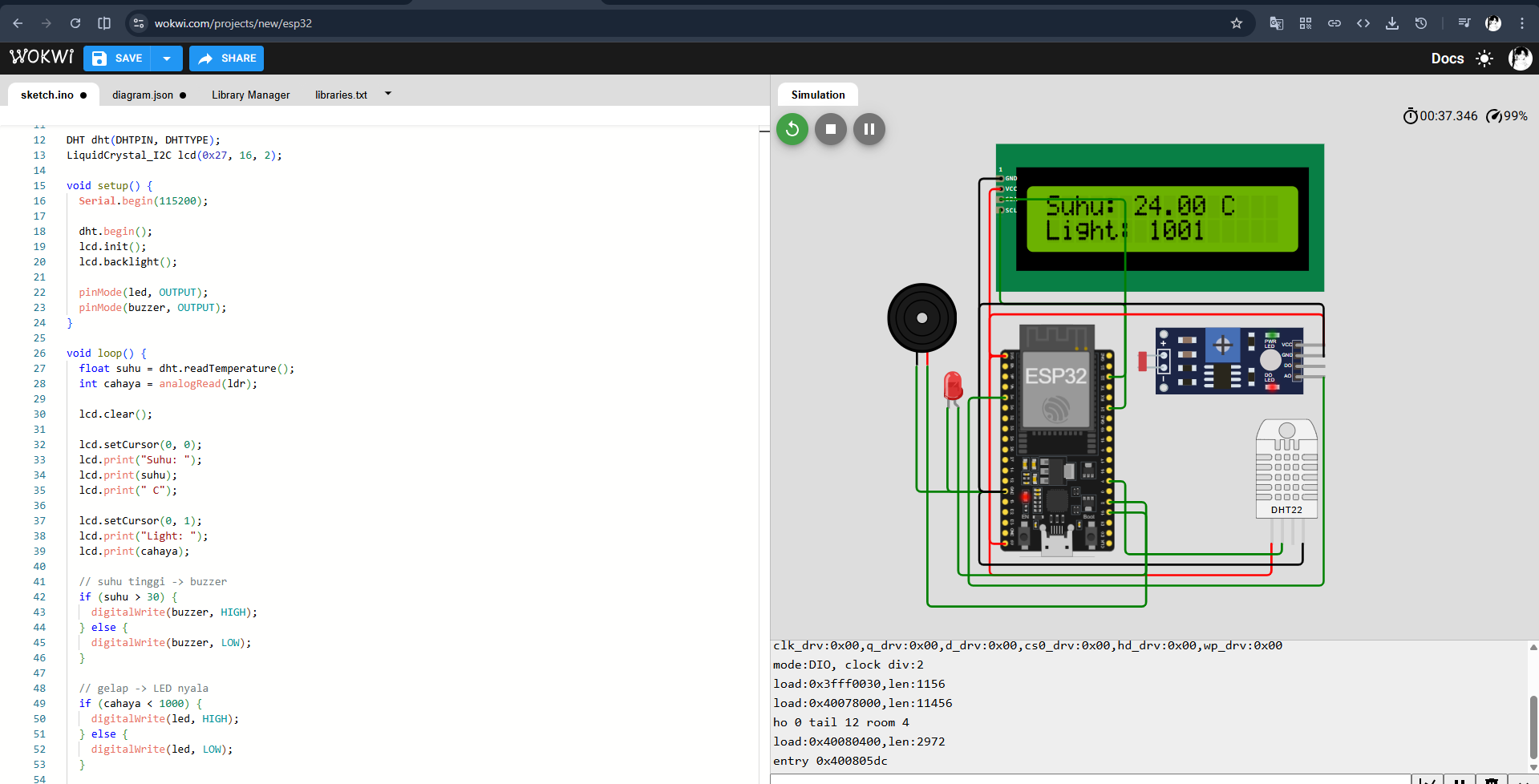The image size is (1539, 784).
Task: Click line 'Serial.begin(115200);'
Action: [144, 200]
